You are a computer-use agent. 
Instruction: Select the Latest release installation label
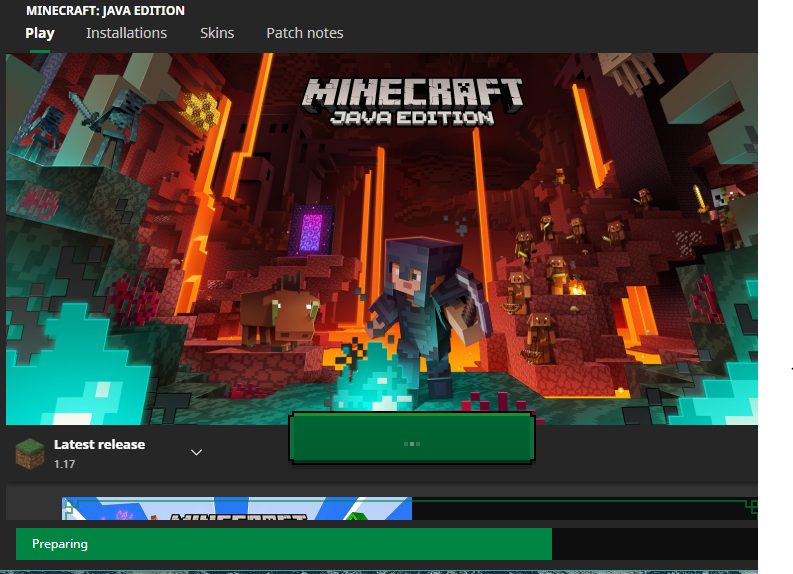click(99, 444)
